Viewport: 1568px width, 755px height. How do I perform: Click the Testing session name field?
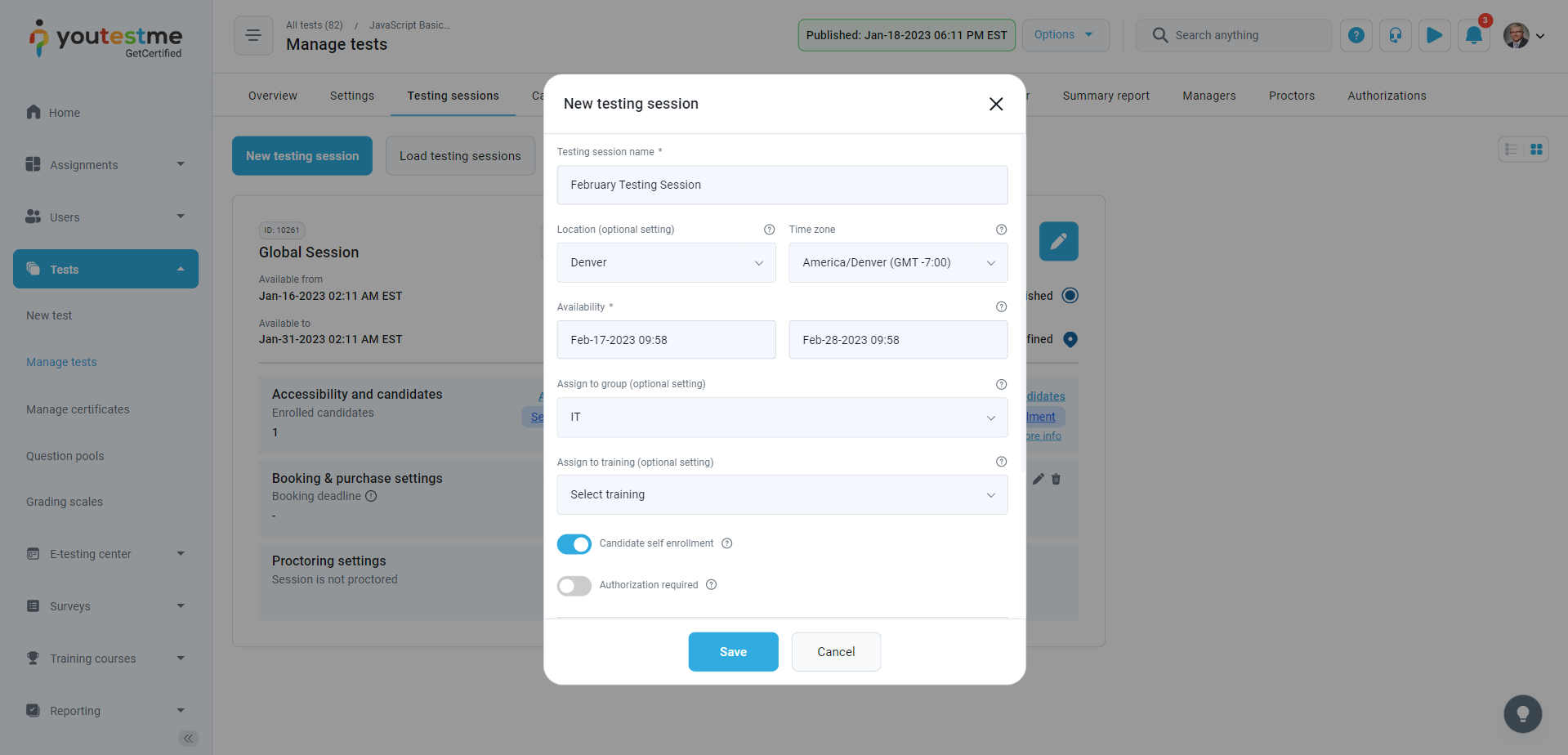(x=781, y=185)
